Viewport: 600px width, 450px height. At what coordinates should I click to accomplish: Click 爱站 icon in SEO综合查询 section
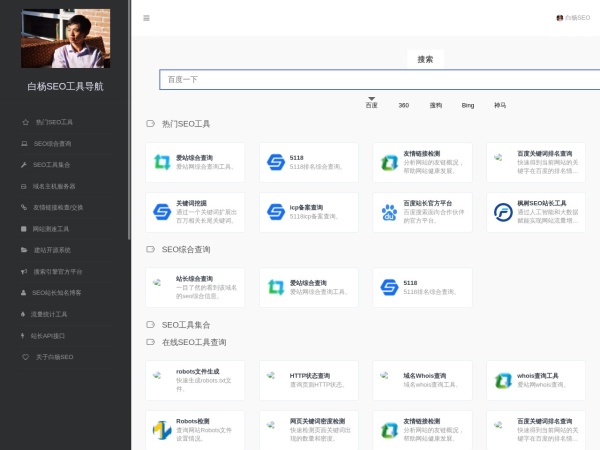[x=276, y=287]
